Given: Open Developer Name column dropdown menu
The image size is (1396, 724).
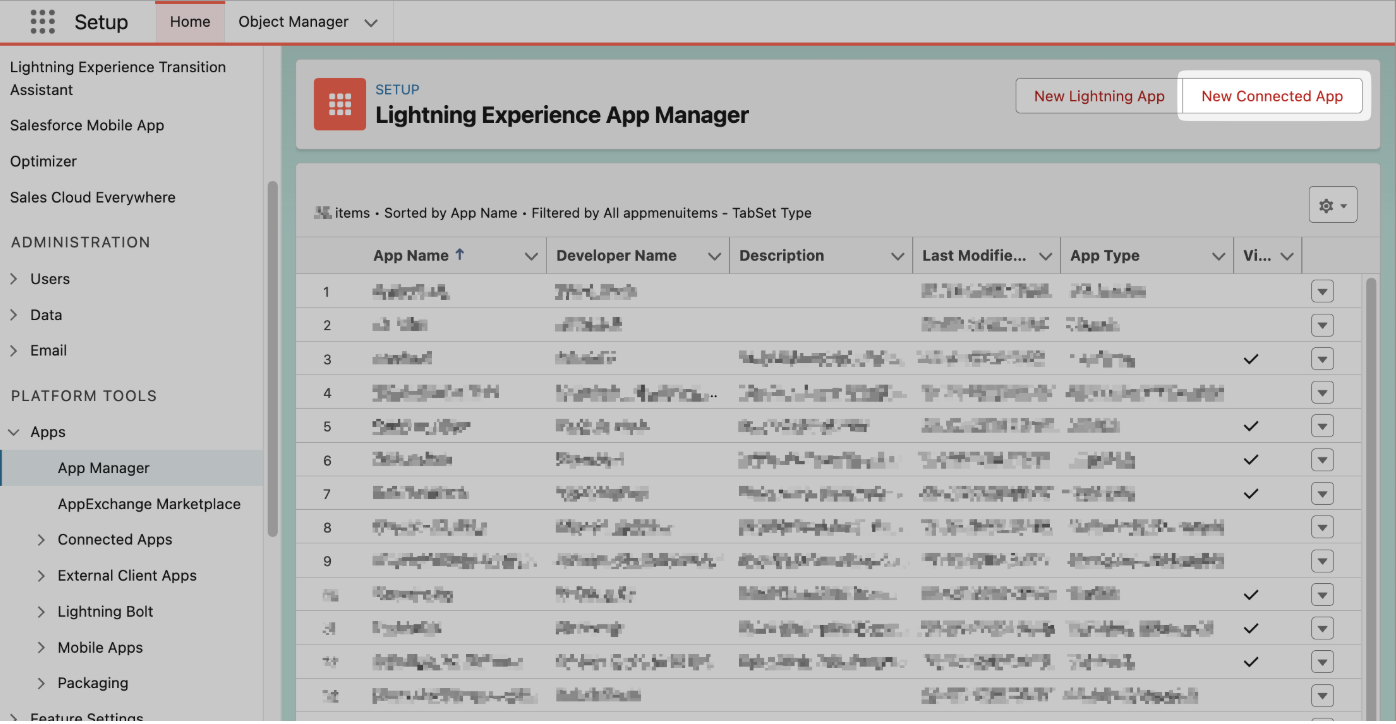Looking at the screenshot, I should point(714,256).
